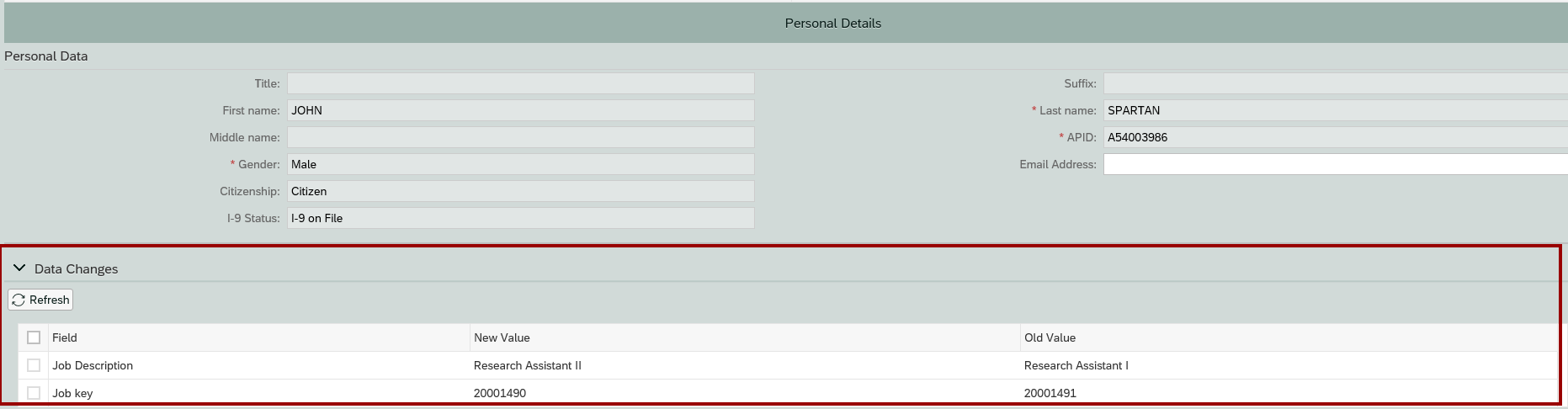Screen dimensions: 1568x409
Task: Check the Job Description row checkbox
Action: pos(34,365)
